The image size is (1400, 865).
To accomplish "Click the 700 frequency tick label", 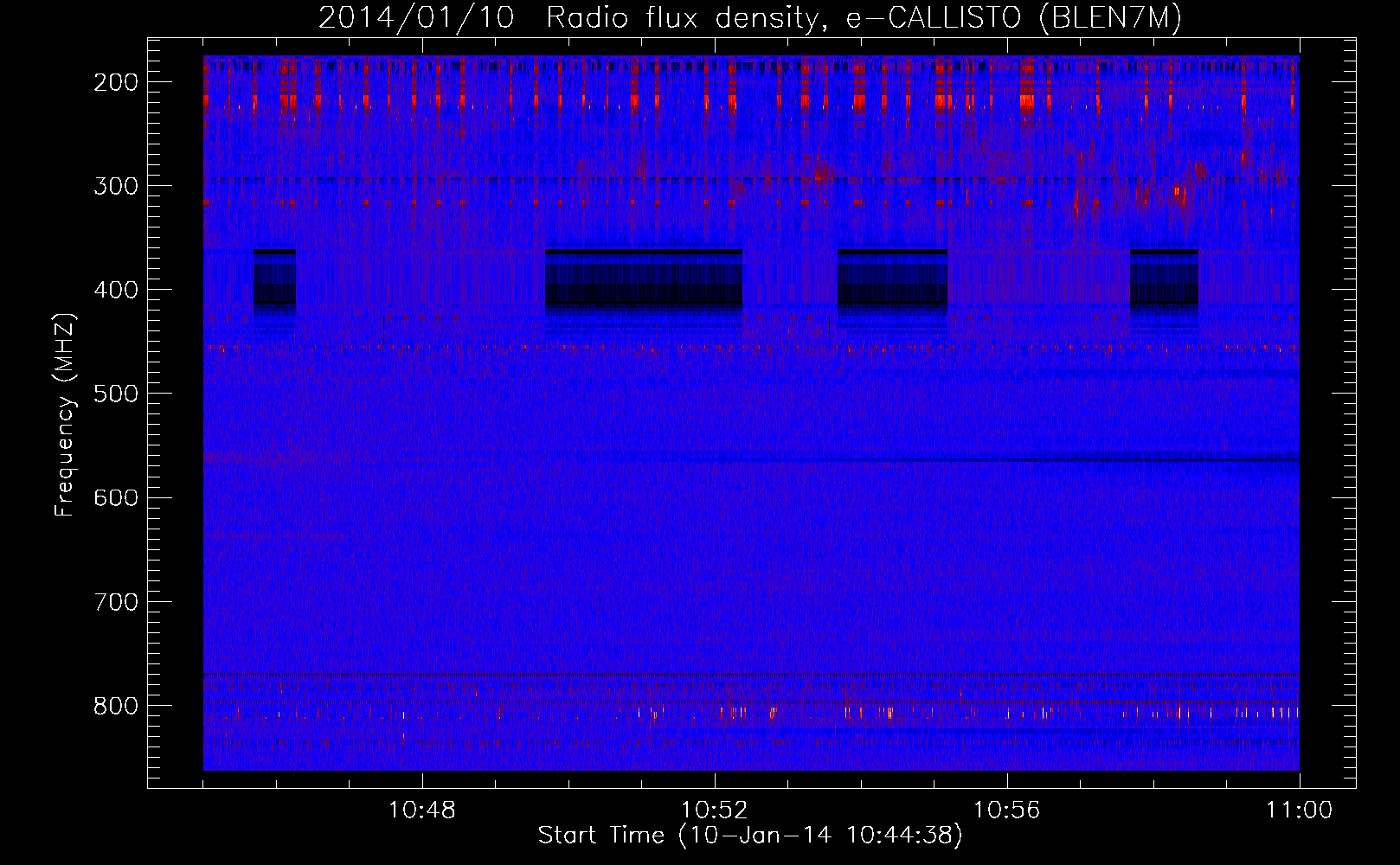I will pos(116,602).
